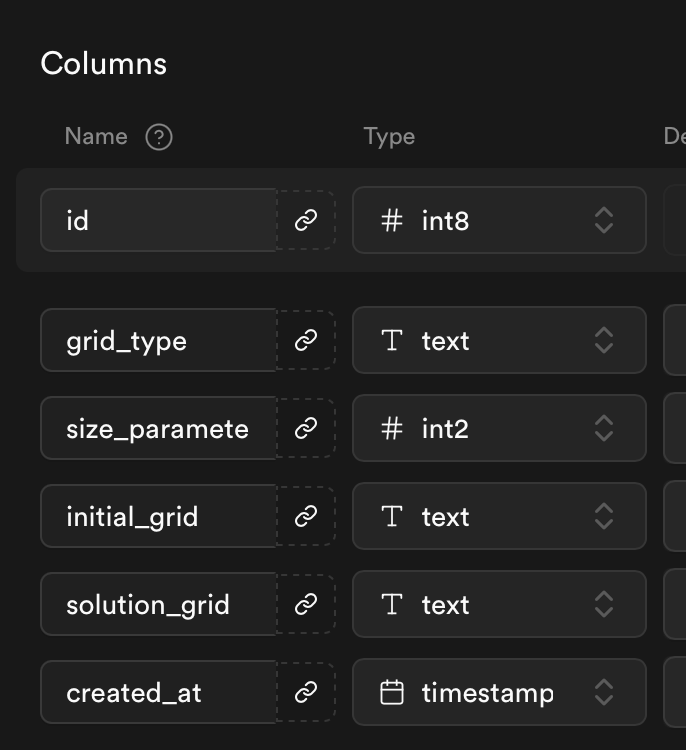Image resolution: width=686 pixels, height=750 pixels.
Task: Click the default value field for grid_type
Action: (x=676, y=341)
